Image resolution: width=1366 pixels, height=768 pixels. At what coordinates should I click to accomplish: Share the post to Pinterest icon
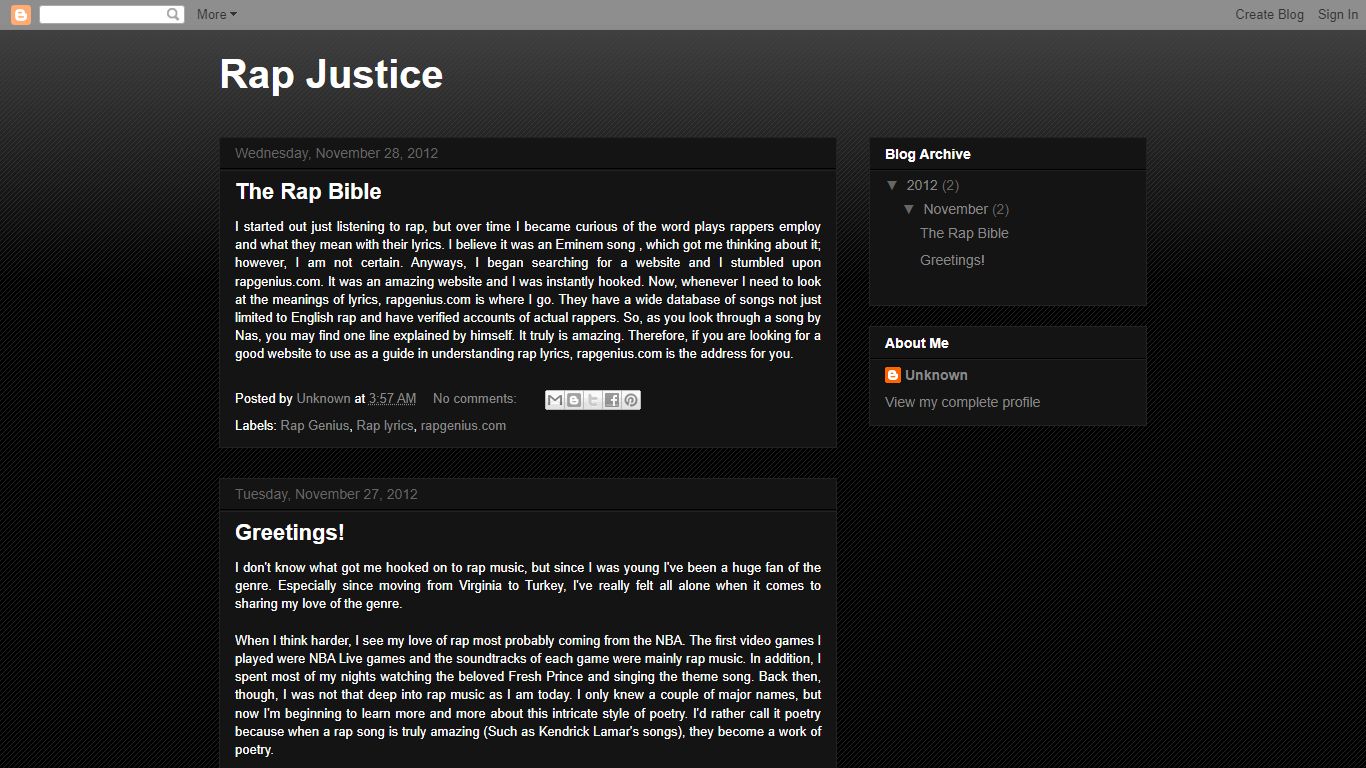[x=631, y=400]
